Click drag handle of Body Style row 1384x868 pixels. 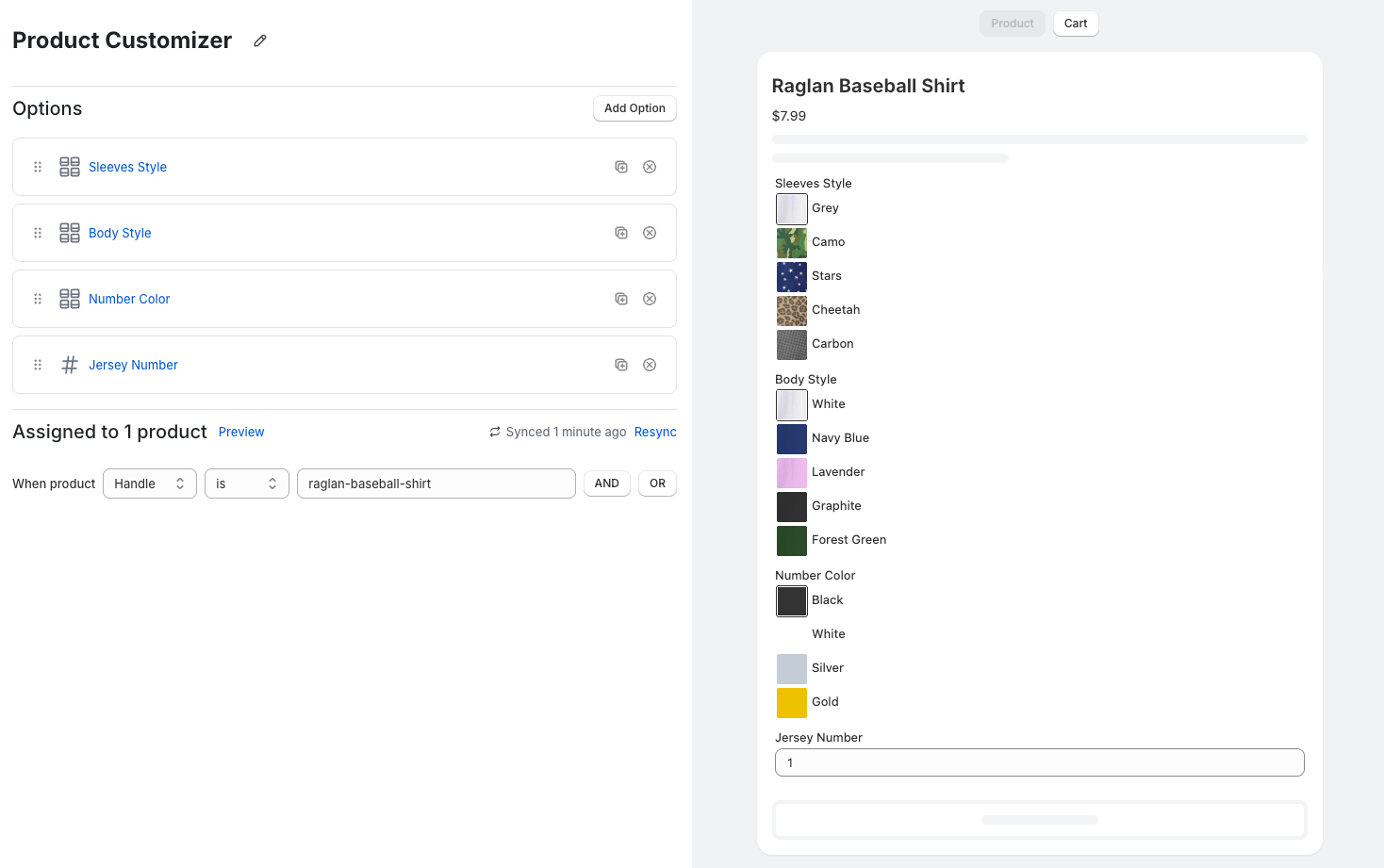(x=38, y=233)
